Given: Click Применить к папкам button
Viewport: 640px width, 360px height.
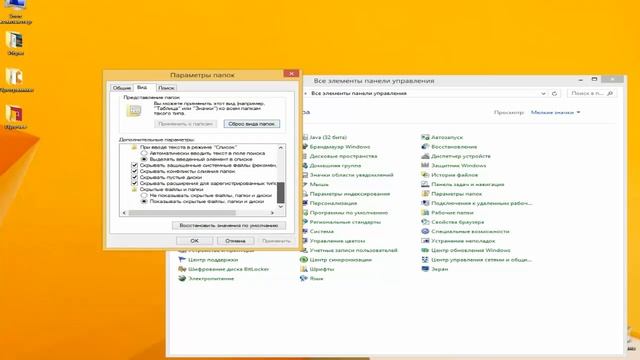Looking at the screenshot, I should click(185, 124).
